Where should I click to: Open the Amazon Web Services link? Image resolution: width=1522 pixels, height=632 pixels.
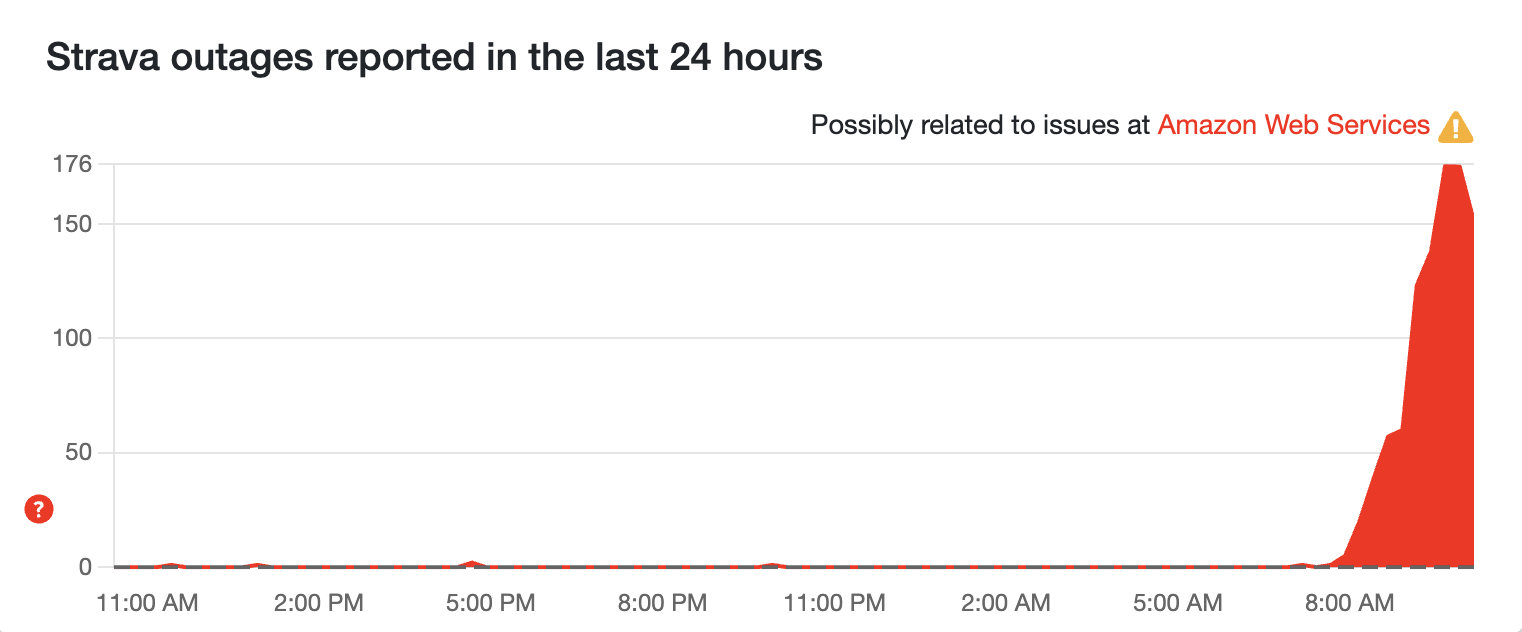coord(1293,125)
